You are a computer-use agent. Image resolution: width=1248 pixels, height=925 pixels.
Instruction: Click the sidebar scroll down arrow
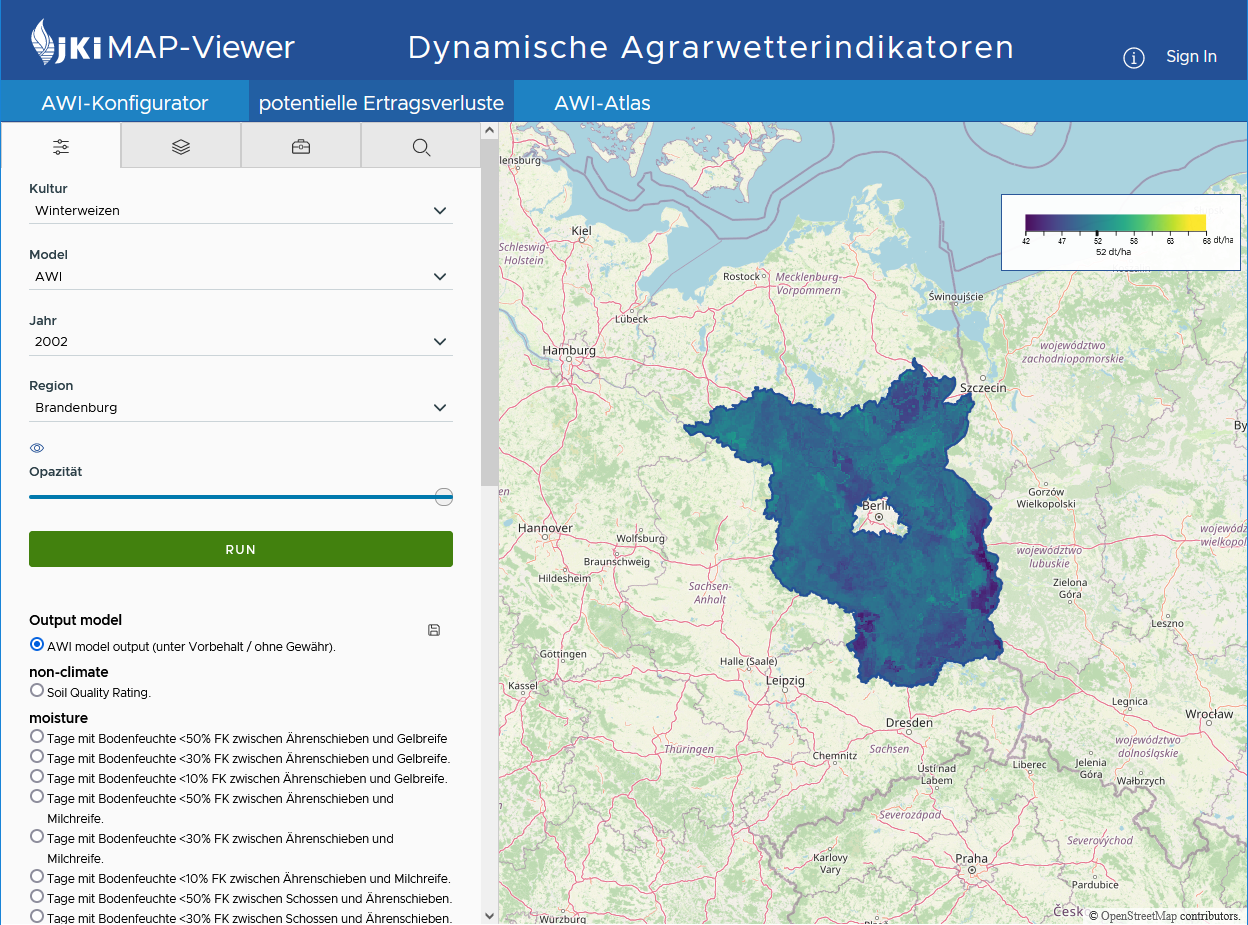click(489, 915)
